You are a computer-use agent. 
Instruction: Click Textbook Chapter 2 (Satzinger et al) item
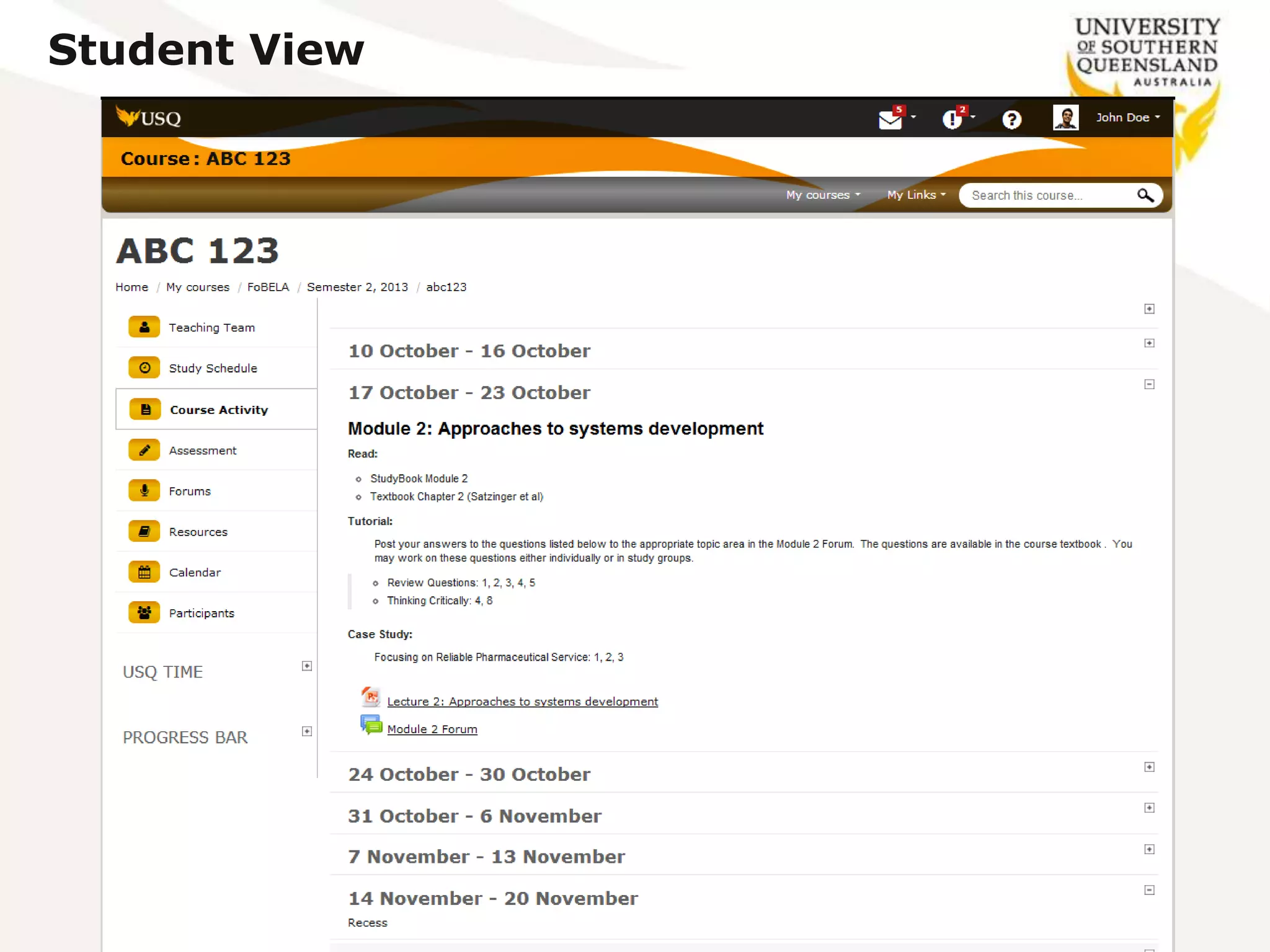point(457,496)
